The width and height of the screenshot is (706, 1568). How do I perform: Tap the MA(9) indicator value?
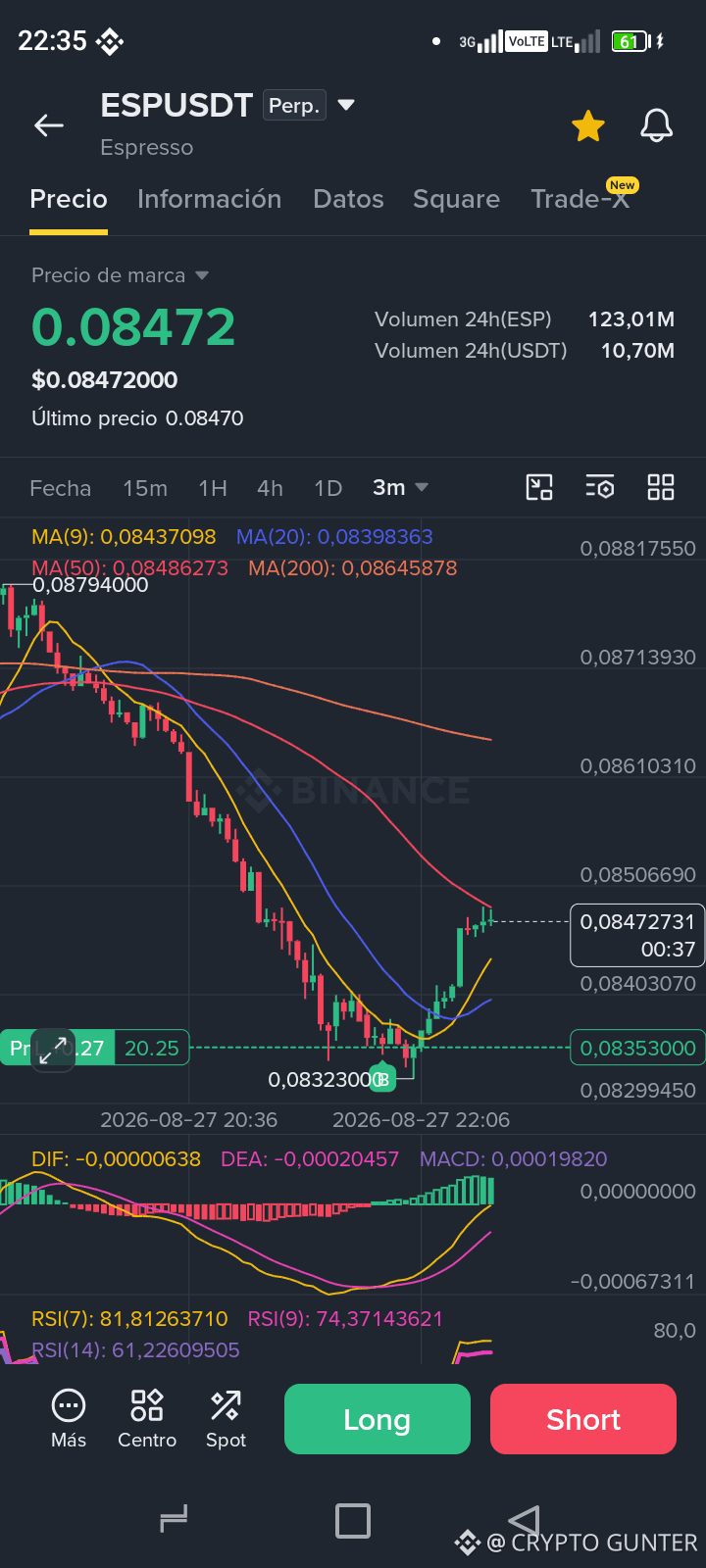tap(124, 537)
